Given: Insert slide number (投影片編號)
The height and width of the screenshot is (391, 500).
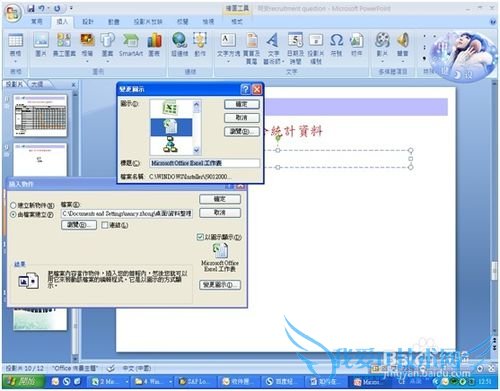Looking at the screenshot, I should coord(315,48).
